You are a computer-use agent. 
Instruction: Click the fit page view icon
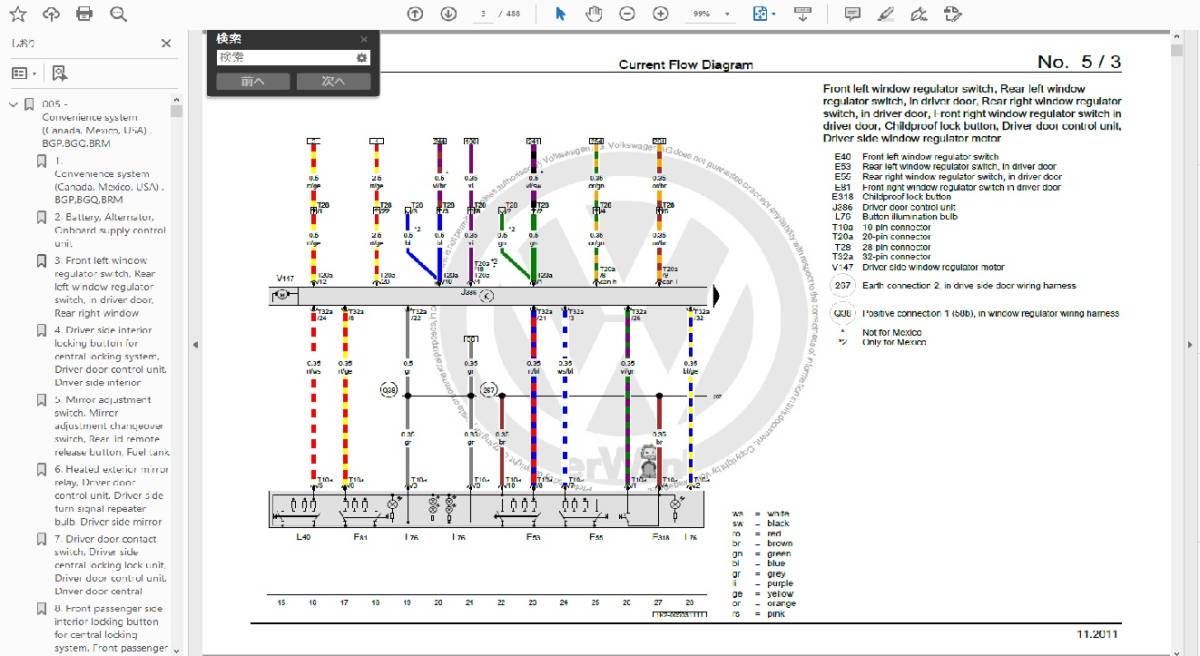(x=760, y=14)
